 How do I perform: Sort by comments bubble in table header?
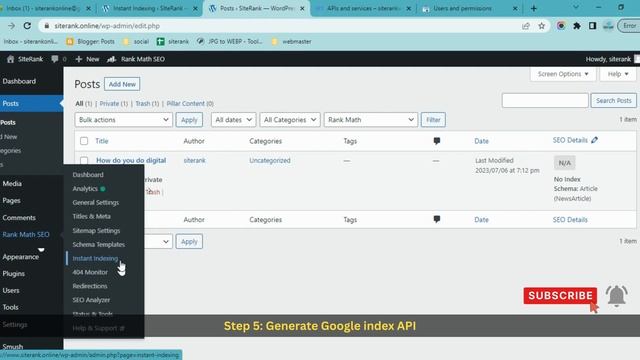437,141
